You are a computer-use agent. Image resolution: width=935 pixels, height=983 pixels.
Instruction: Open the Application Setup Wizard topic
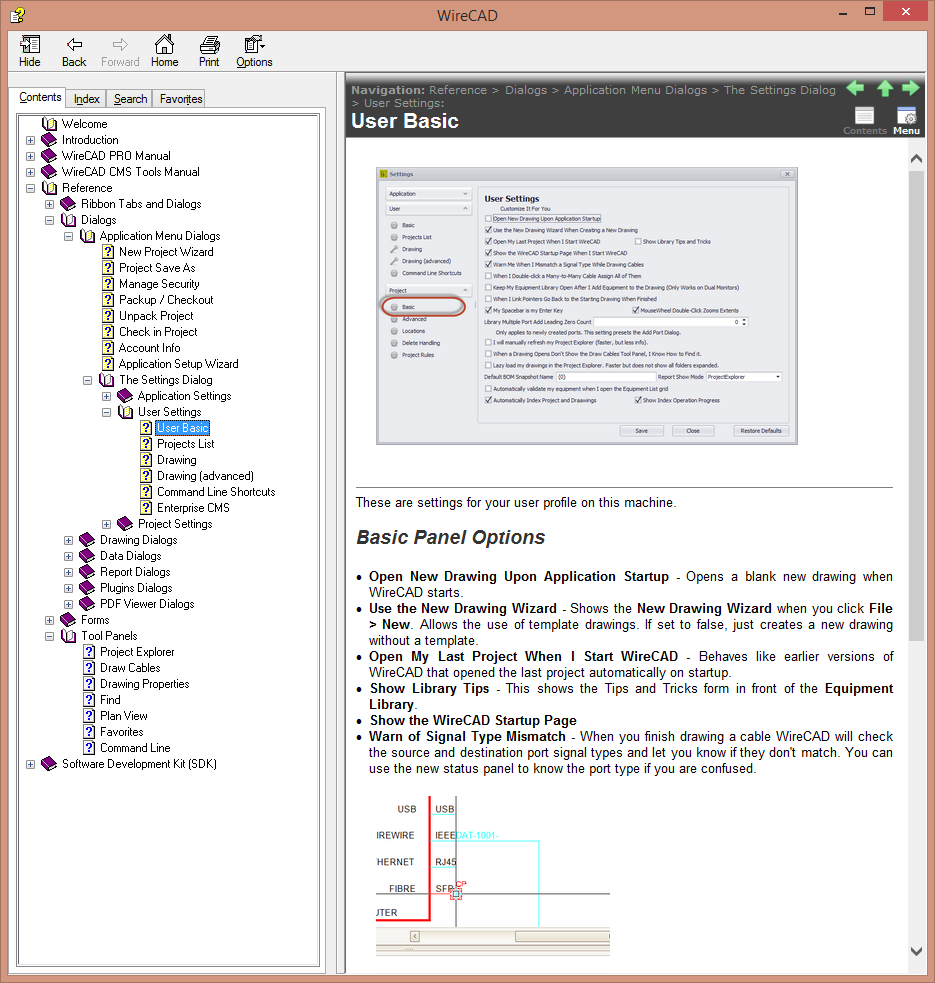[x=179, y=364]
